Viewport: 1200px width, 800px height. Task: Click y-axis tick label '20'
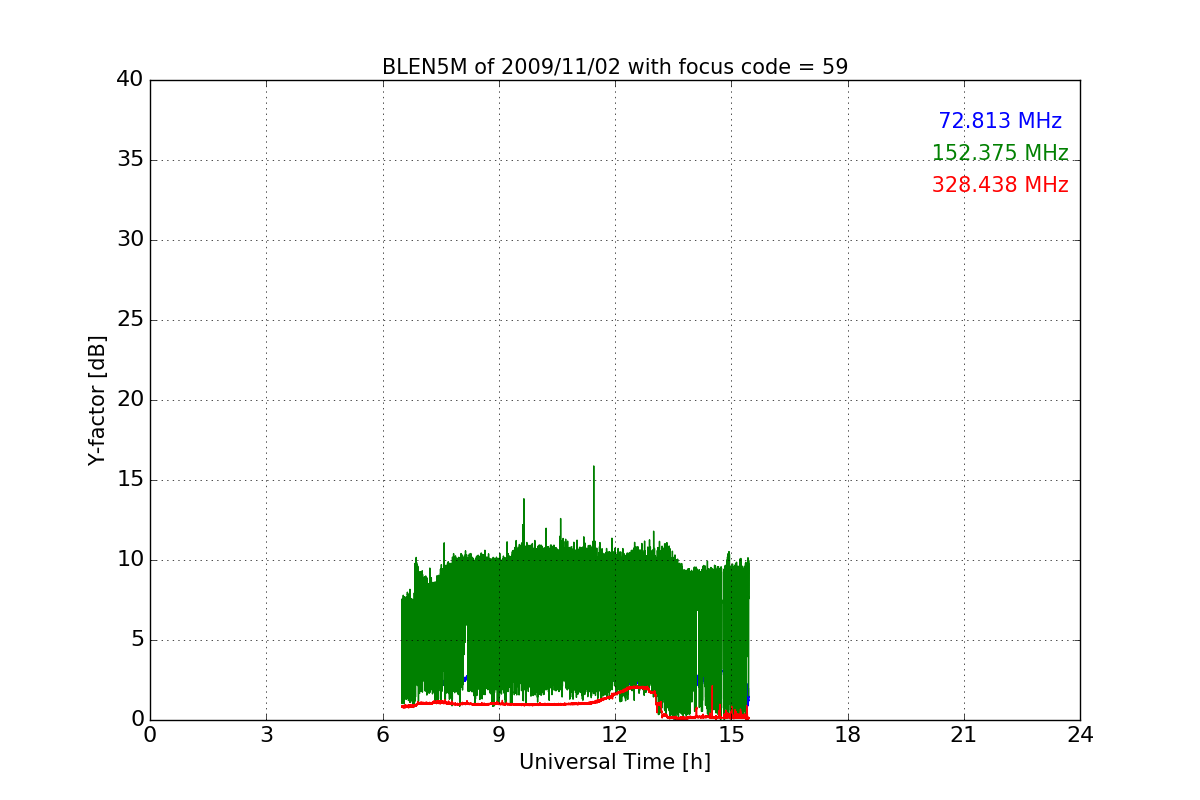pyautogui.click(x=130, y=400)
